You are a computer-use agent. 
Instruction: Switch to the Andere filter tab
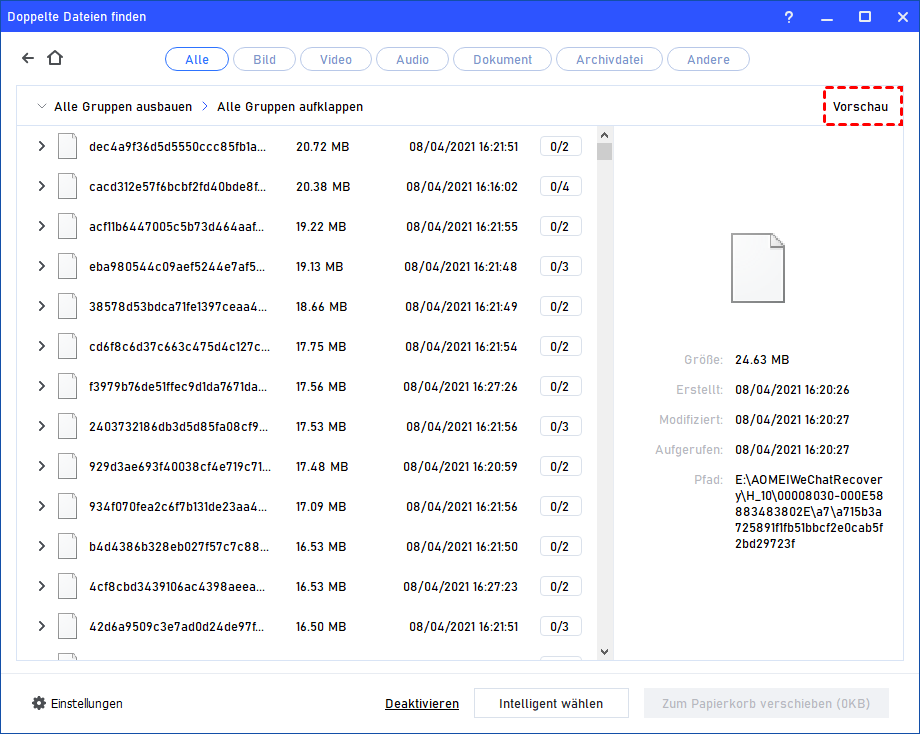coord(709,59)
